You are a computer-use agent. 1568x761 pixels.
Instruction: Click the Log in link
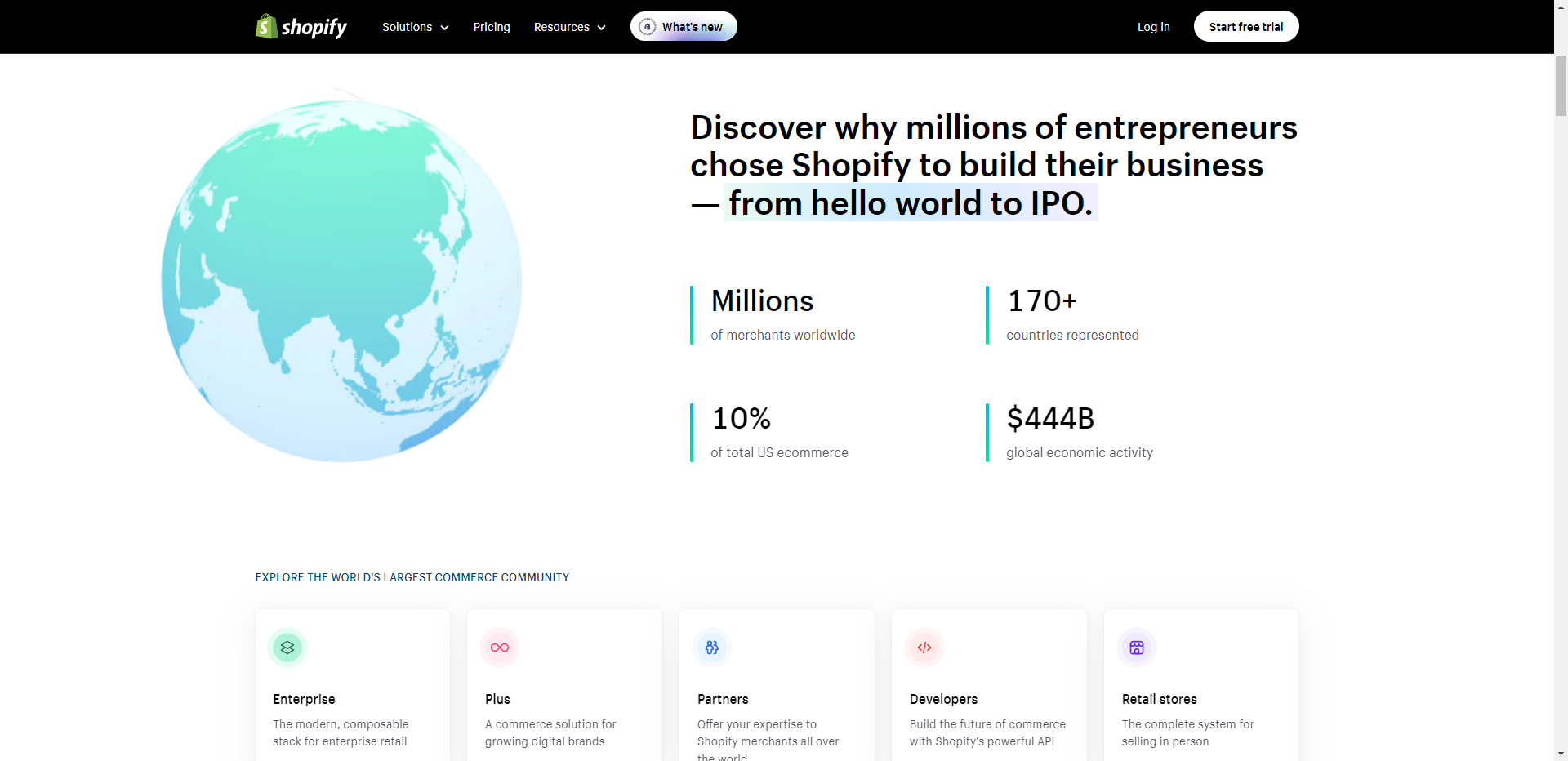pyautogui.click(x=1153, y=27)
